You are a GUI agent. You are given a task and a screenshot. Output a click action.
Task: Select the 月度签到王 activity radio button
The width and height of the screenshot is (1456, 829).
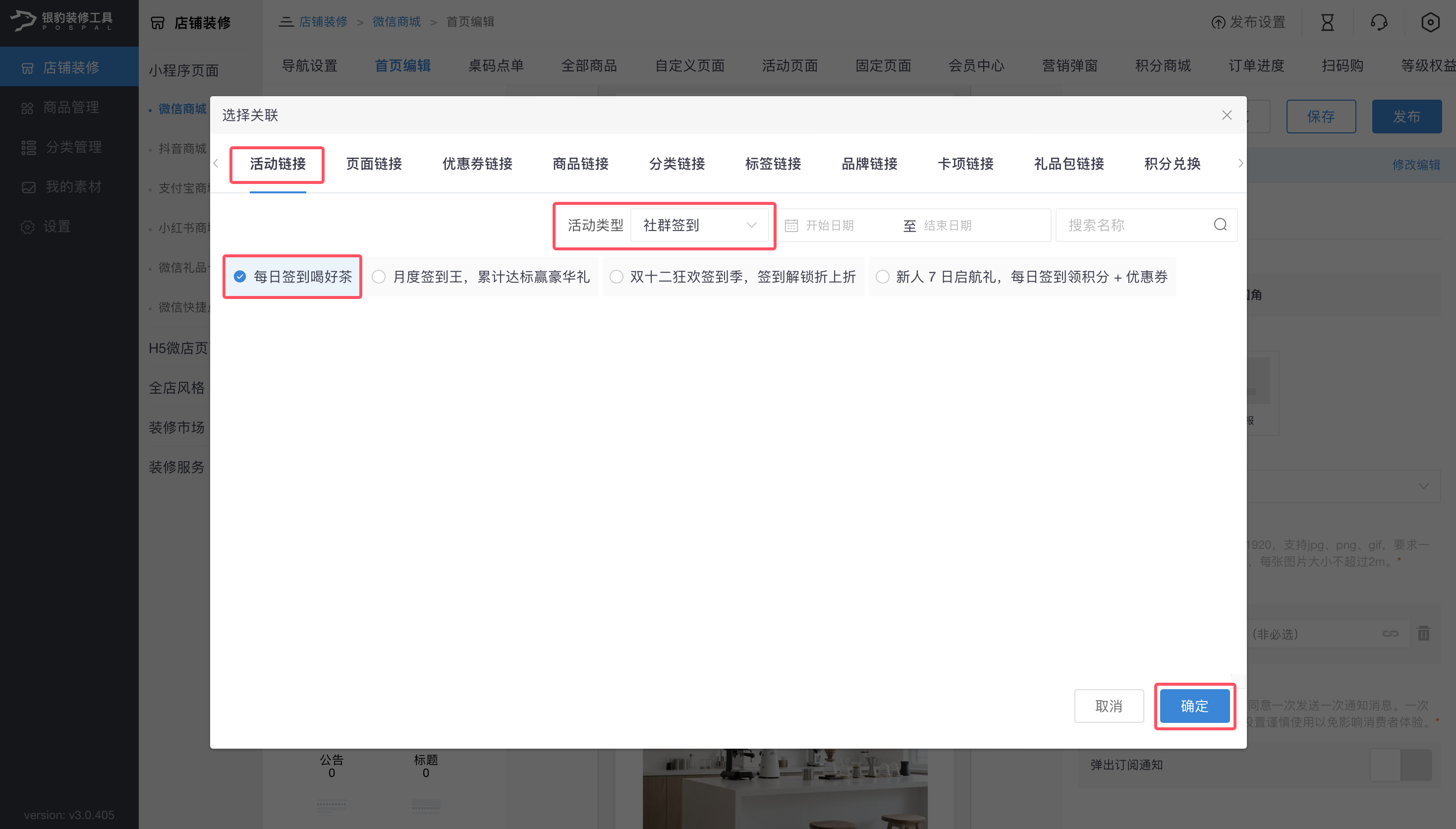coord(379,277)
